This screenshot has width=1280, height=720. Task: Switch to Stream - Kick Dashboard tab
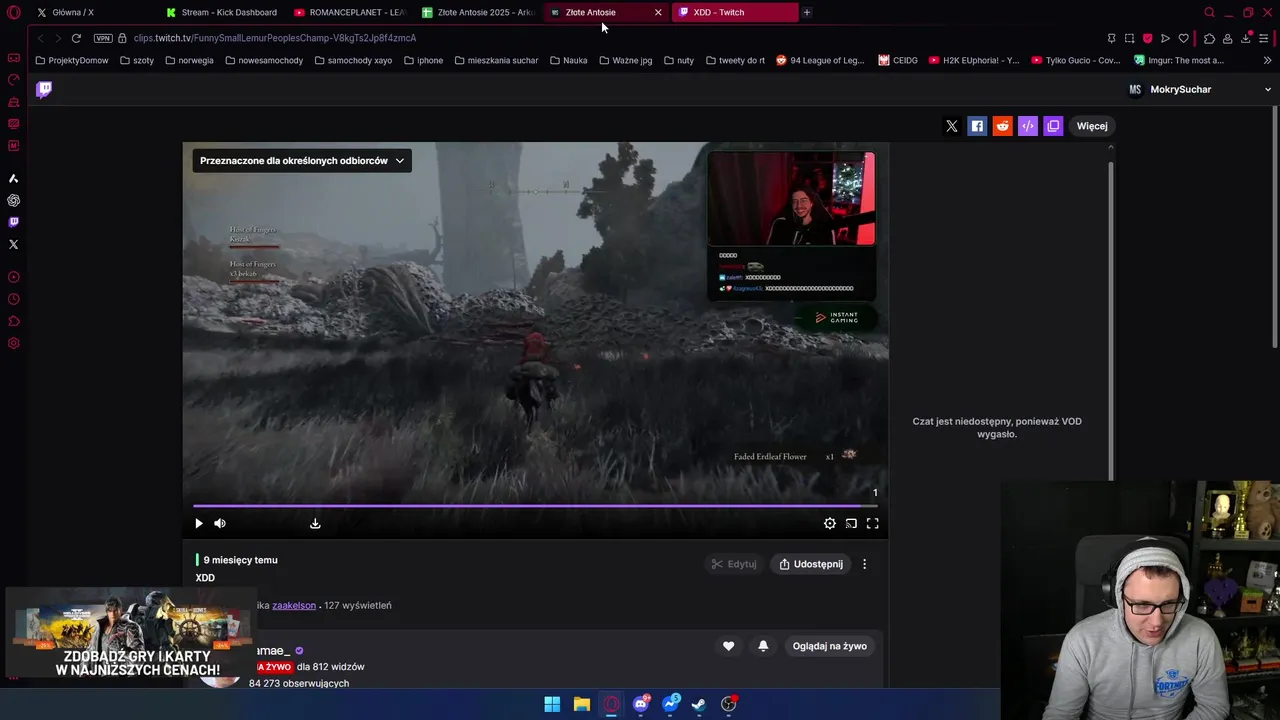click(222, 12)
